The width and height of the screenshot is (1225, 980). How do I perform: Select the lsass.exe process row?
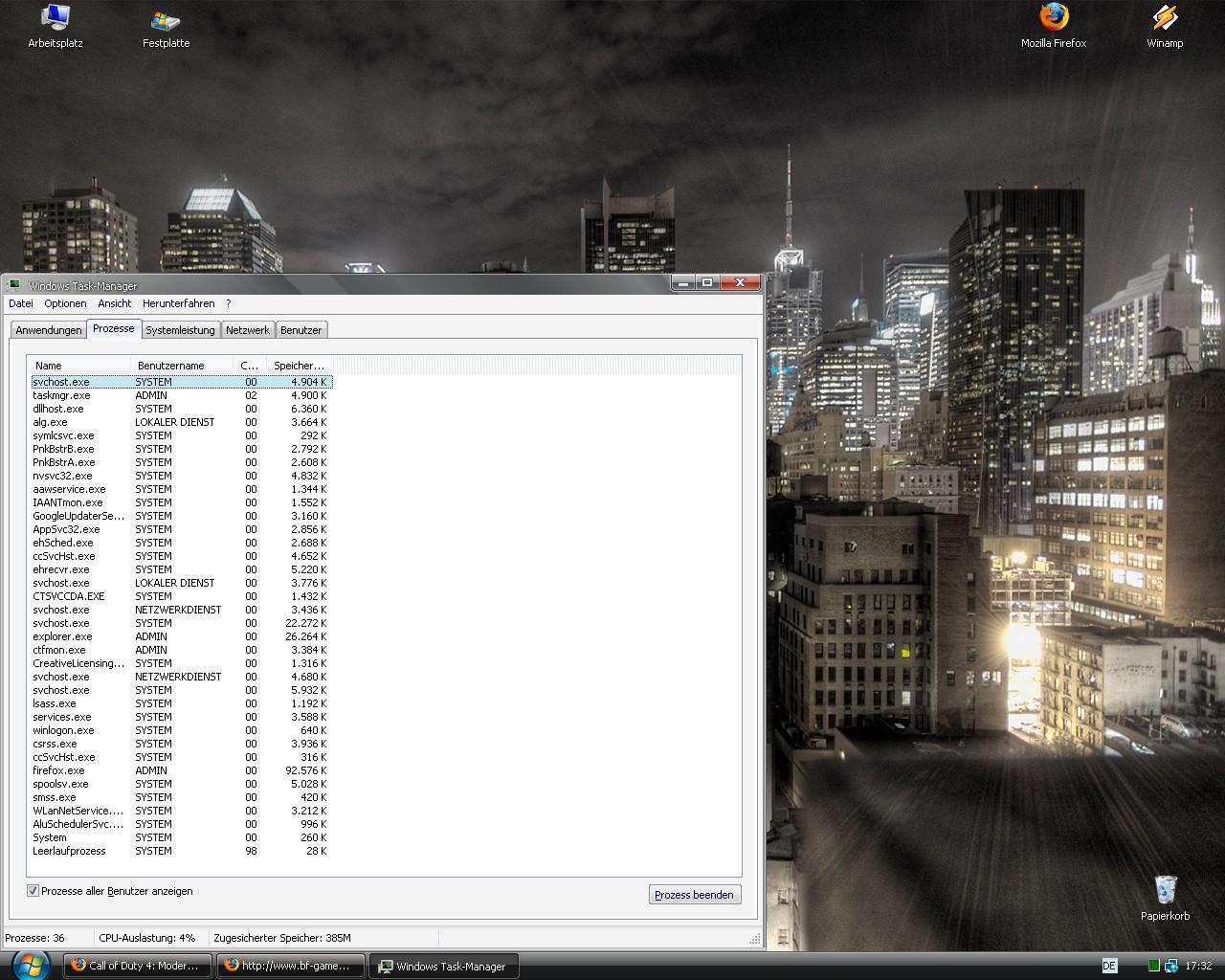pos(180,703)
